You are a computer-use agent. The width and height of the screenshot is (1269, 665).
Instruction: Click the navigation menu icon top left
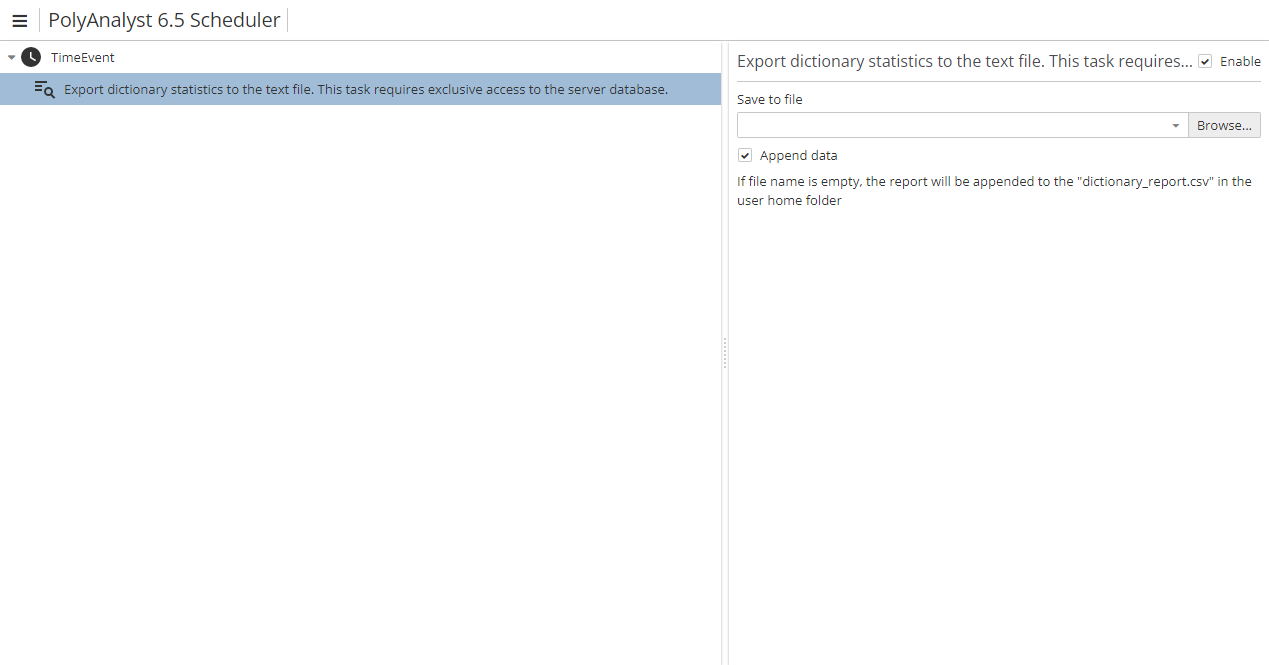click(20, 20)
